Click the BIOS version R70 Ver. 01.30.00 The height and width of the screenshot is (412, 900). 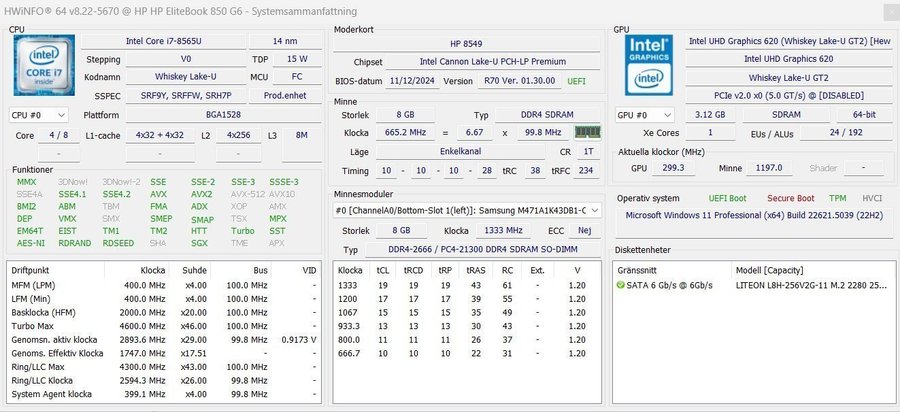click(519, 81)
